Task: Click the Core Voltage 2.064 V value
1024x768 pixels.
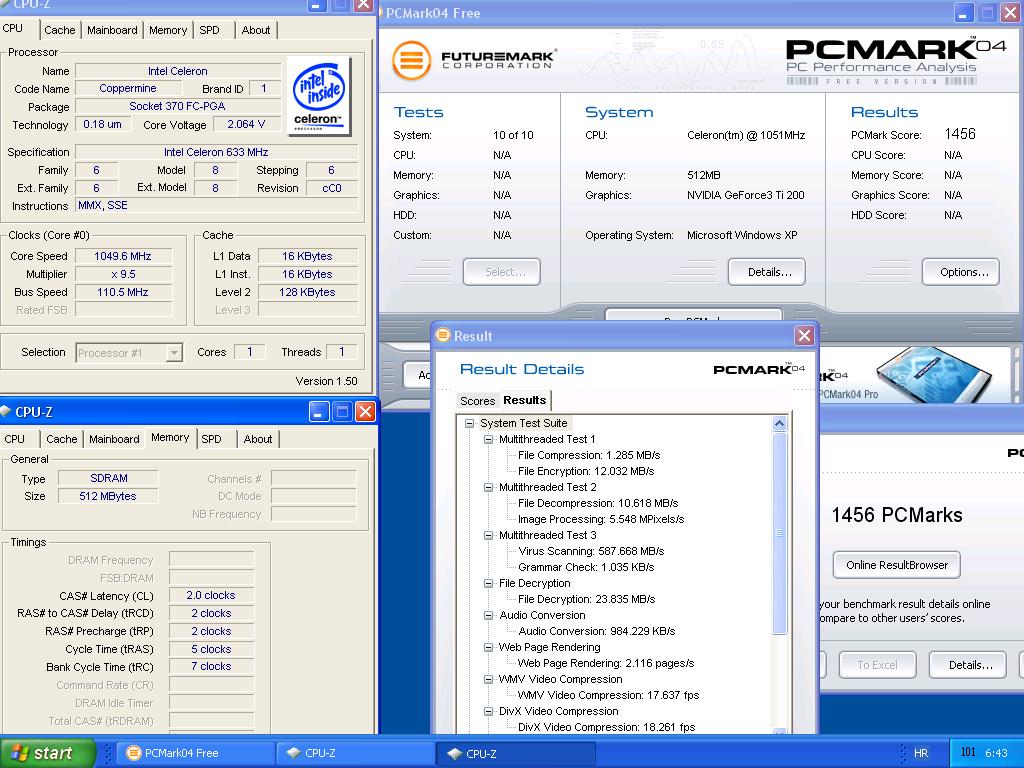Action: pyautogui.click(x=246, y=124)
